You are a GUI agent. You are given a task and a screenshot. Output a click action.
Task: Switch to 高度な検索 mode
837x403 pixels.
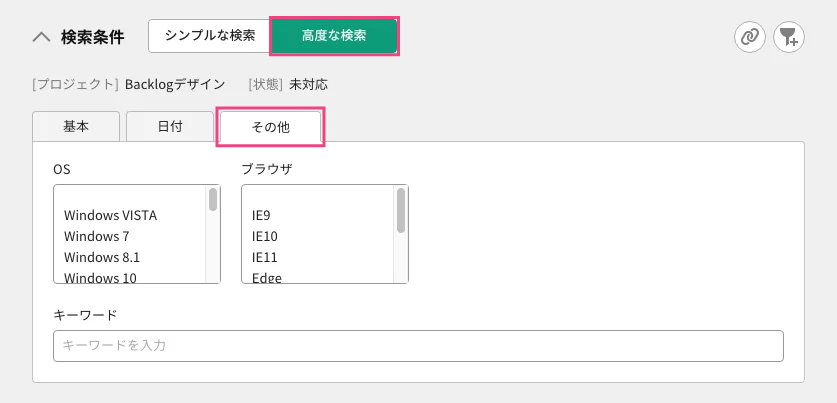pyautogui.click(x=334, y=36)
